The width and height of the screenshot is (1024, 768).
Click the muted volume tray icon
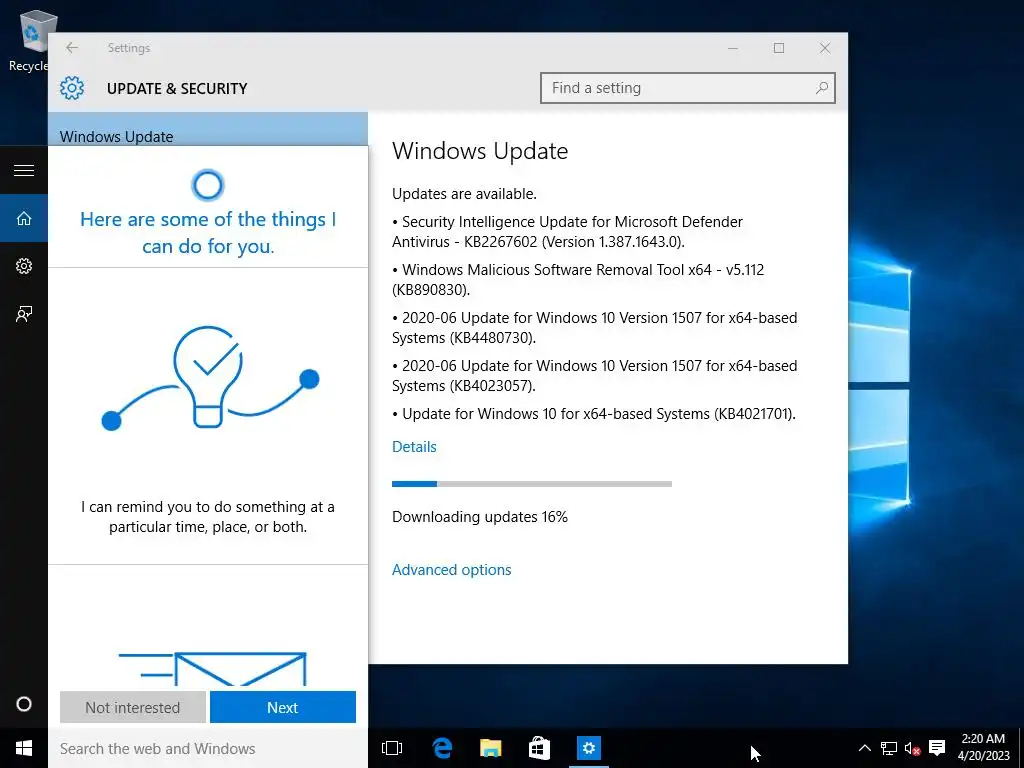point(912,748)
